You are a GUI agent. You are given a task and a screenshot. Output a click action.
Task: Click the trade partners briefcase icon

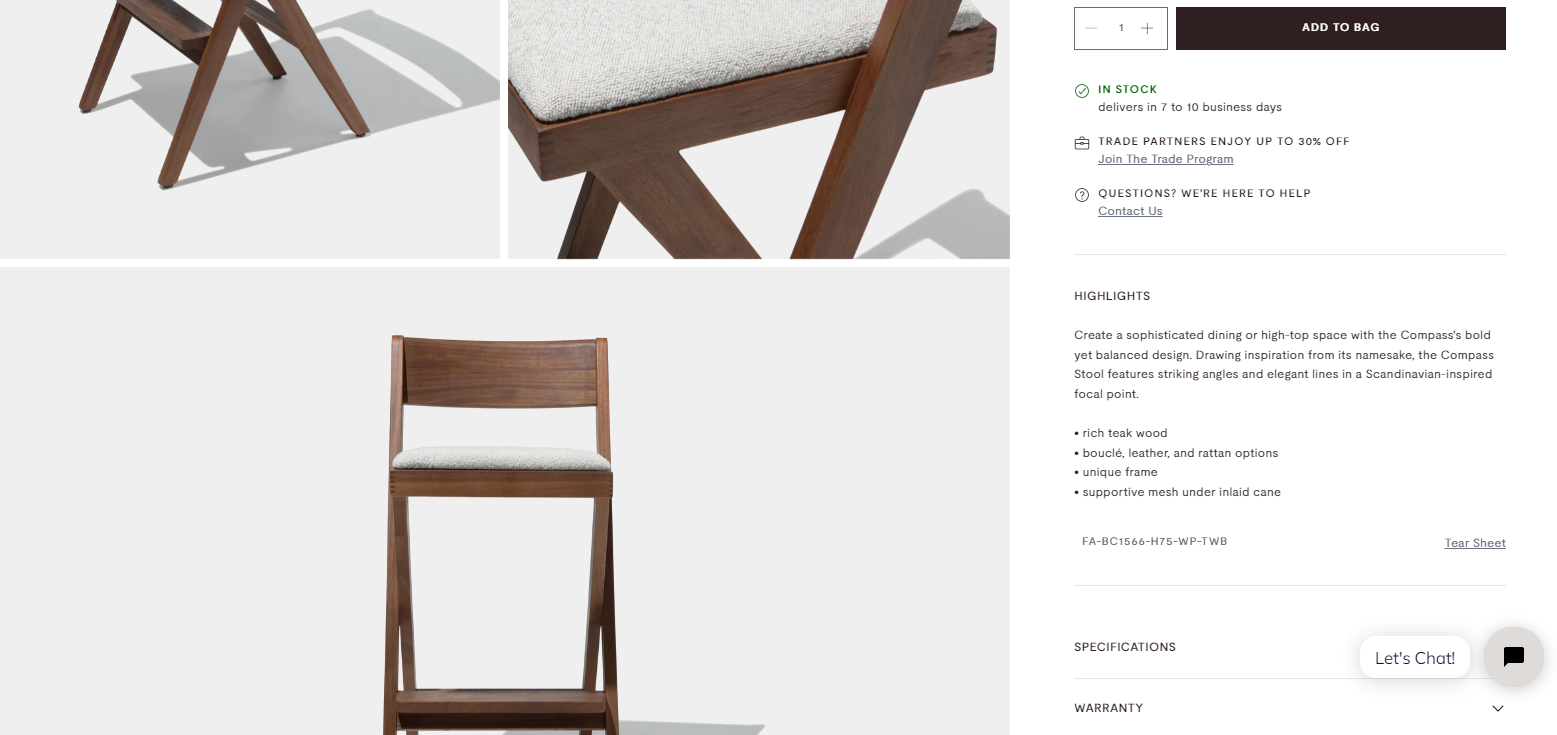[1081, 143]
